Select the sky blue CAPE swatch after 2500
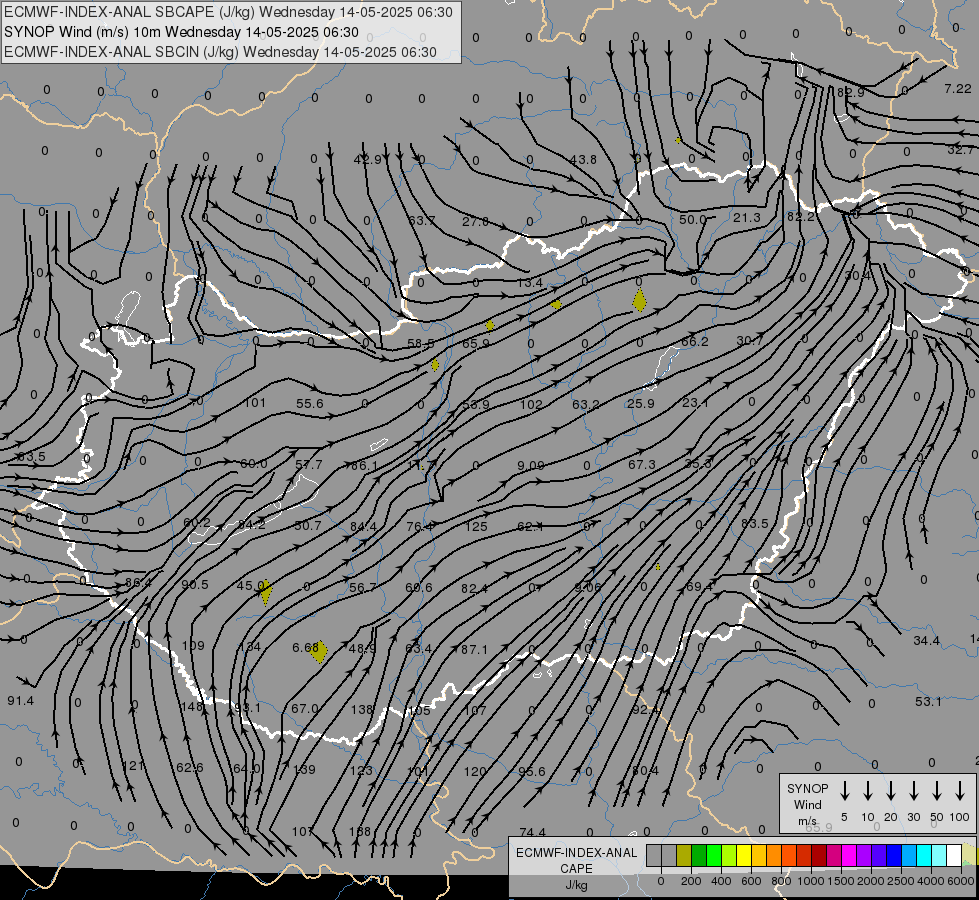The width and height of the screenshot is (979, 900). click(x=910, y=855)
